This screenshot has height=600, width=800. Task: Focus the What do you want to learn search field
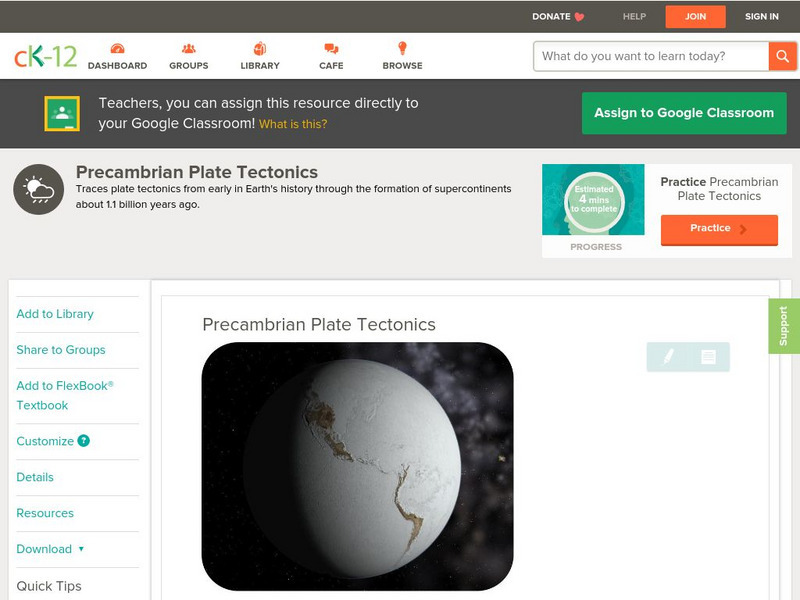[651, 56]
